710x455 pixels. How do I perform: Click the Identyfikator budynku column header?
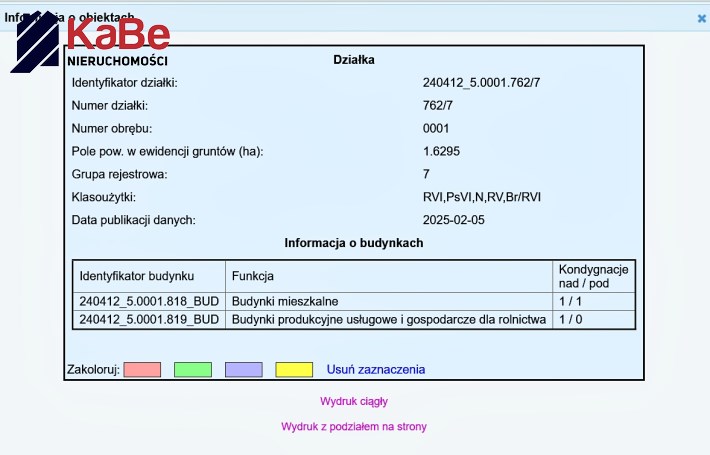pos(149,276)
